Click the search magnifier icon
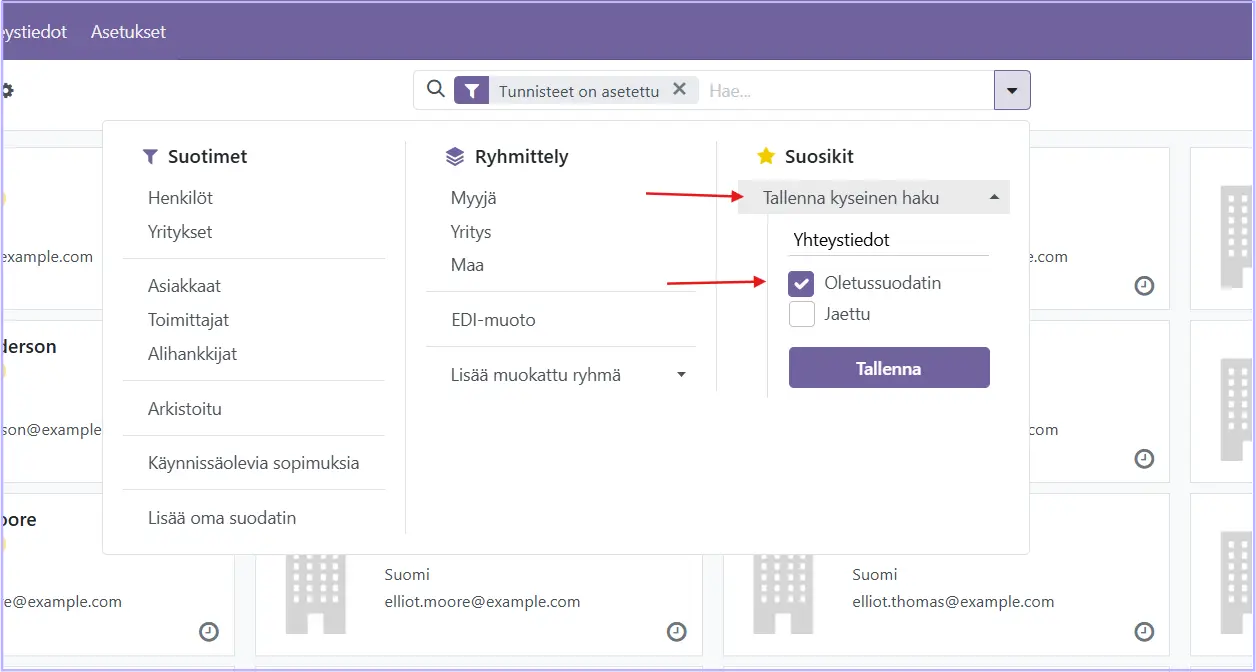Image resolution: width=1256 pixels, height=672 pixels. tap(435, 90)
